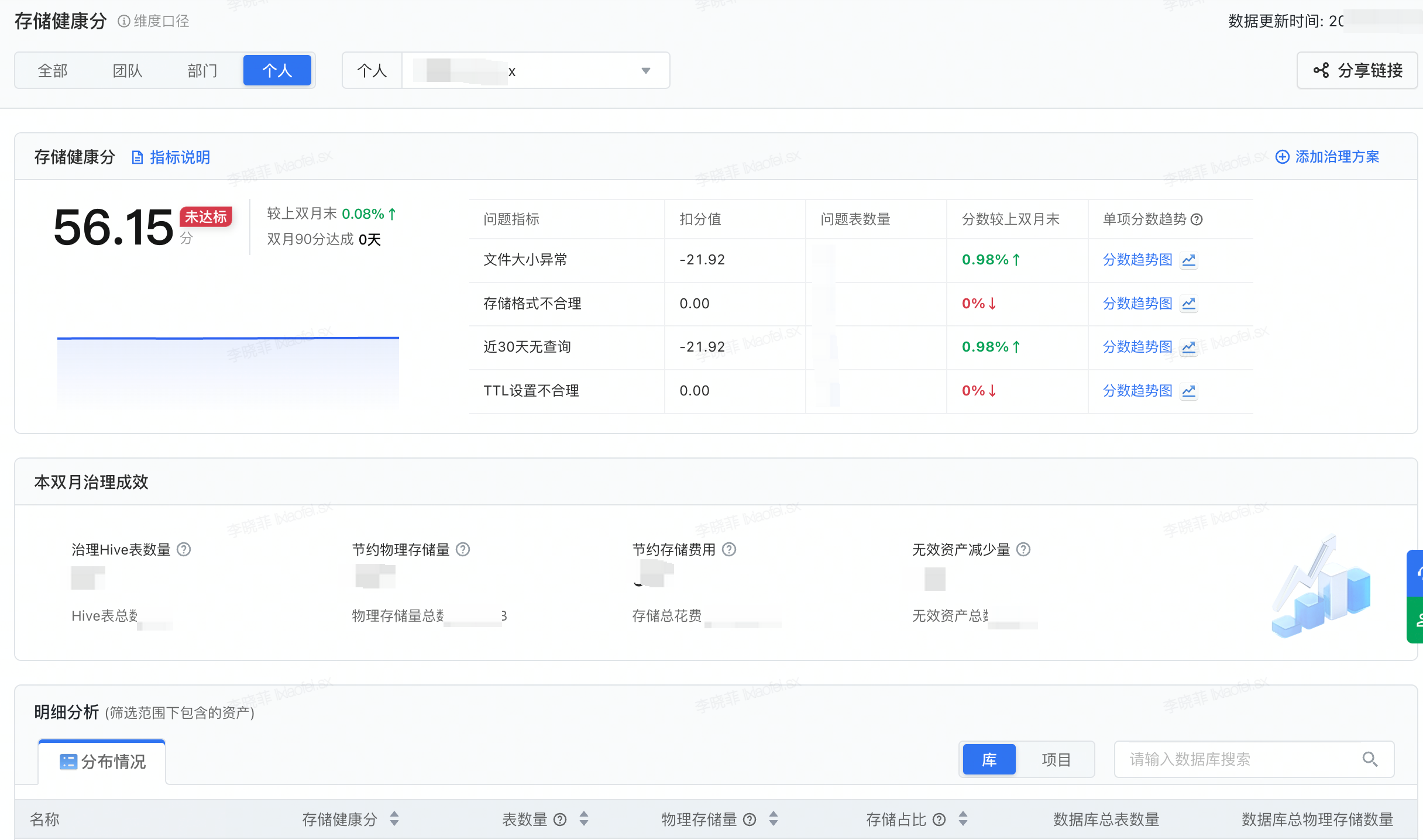Click trend chart icon for 文件大小异常

[x=1188, y=260]
